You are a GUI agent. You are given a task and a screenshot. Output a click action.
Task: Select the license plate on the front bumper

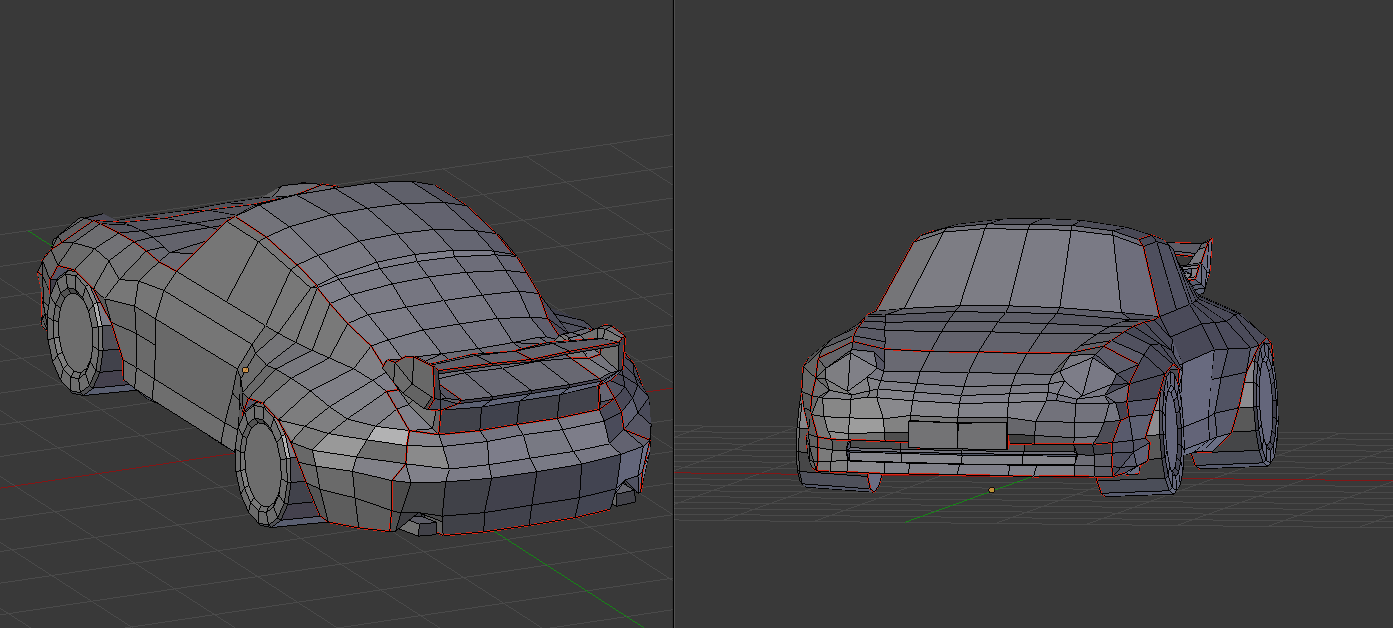[x=957, y=435]
